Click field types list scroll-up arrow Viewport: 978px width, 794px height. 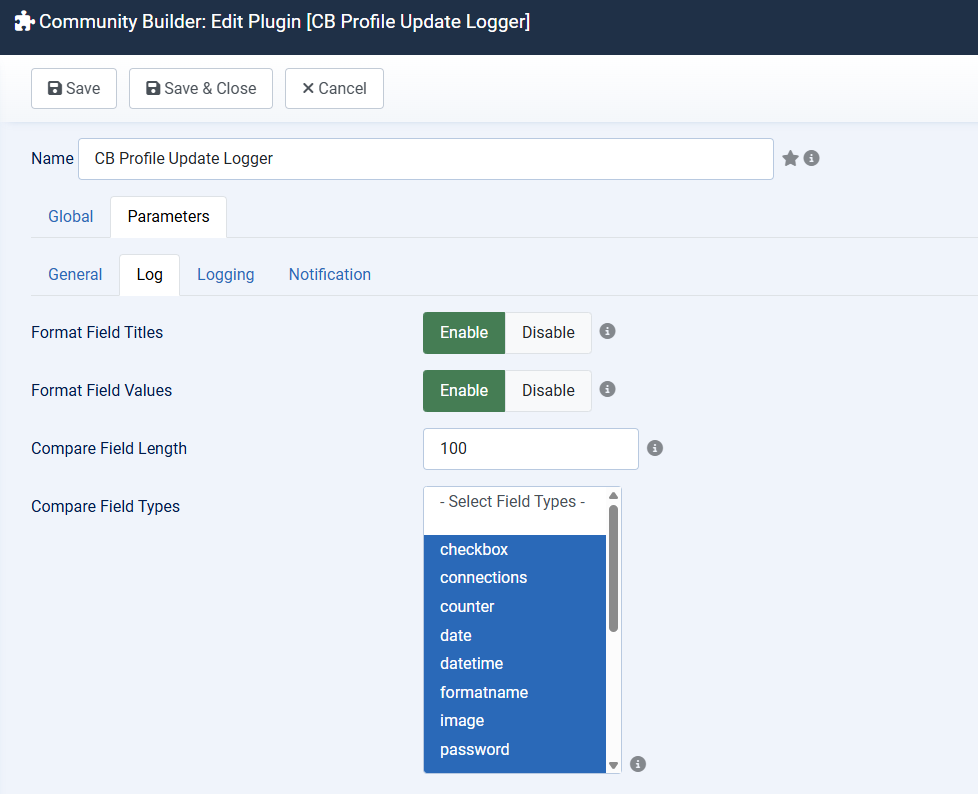point(613,495)
